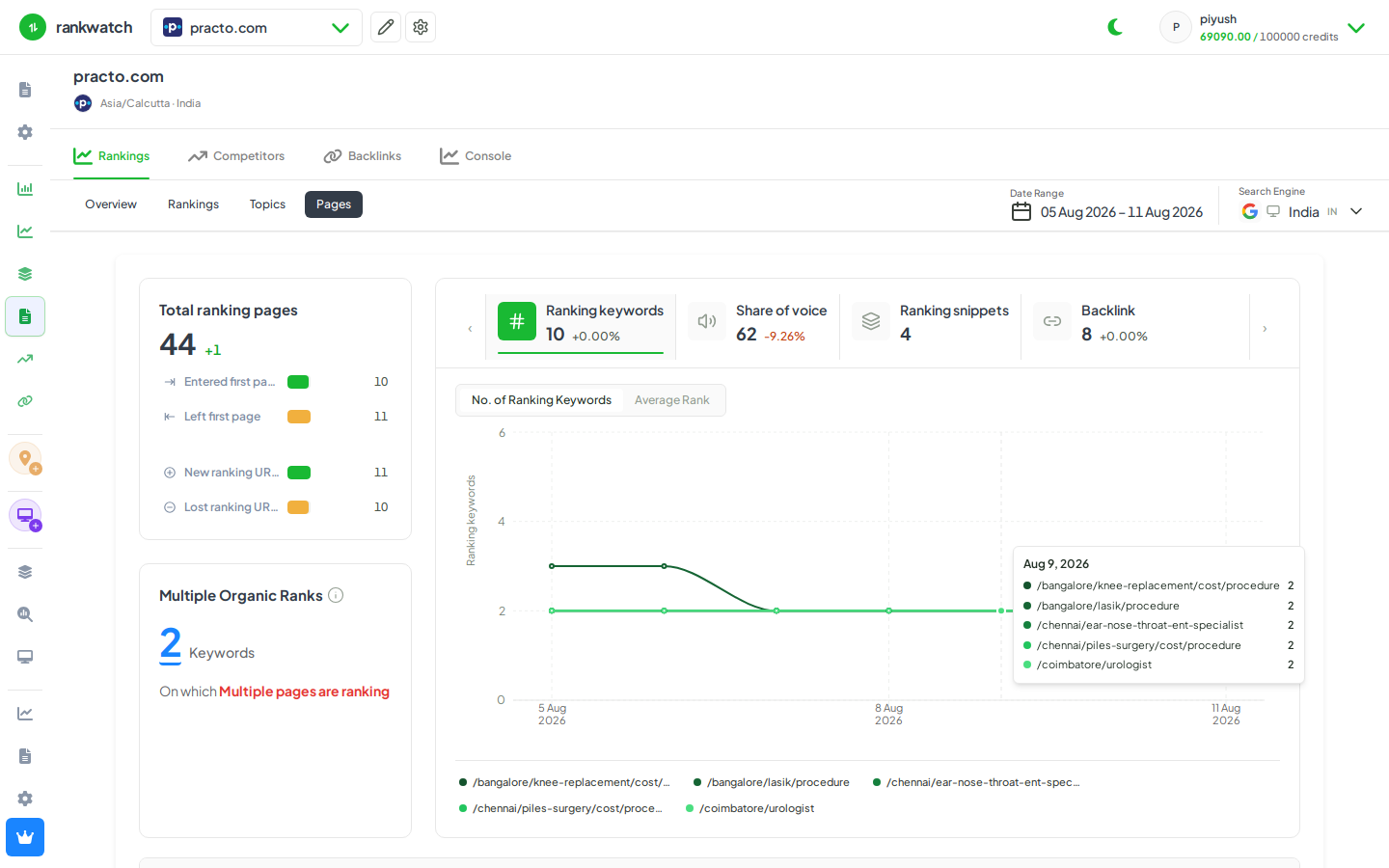Click the purple monitor with plus icon

25,515
